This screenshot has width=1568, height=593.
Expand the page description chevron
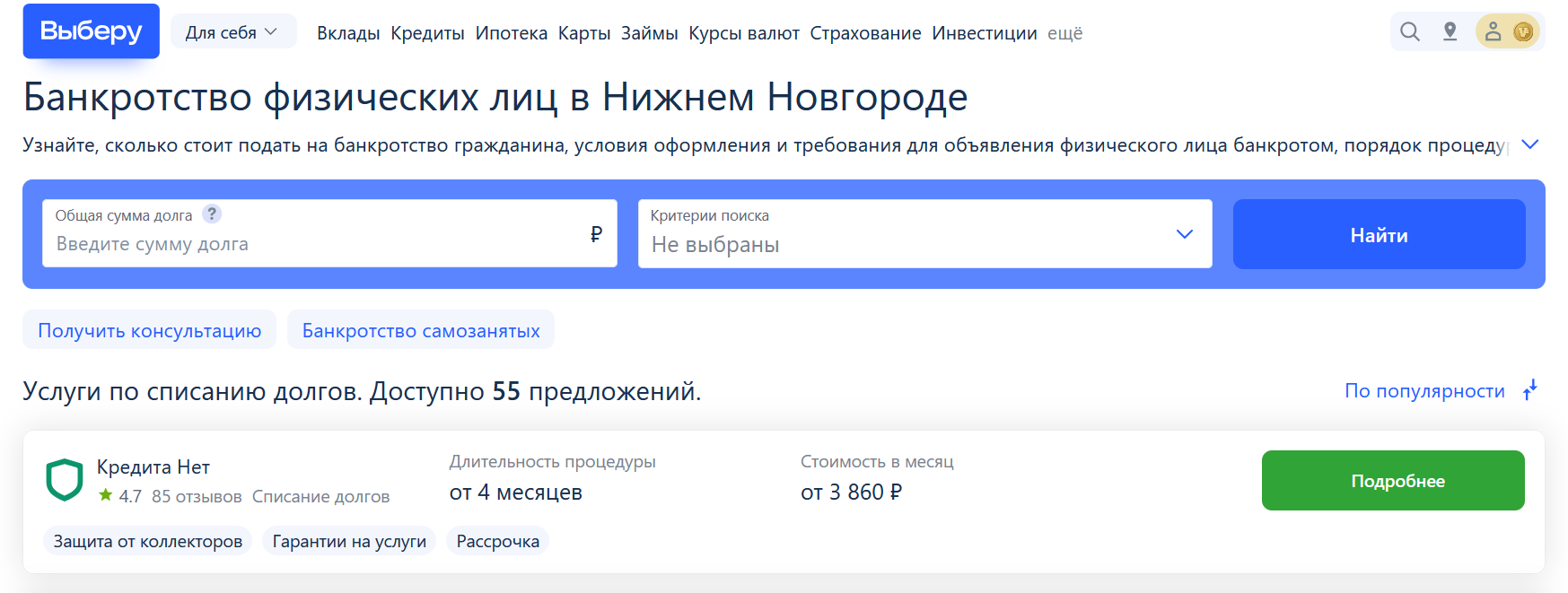pos(1530,144)
